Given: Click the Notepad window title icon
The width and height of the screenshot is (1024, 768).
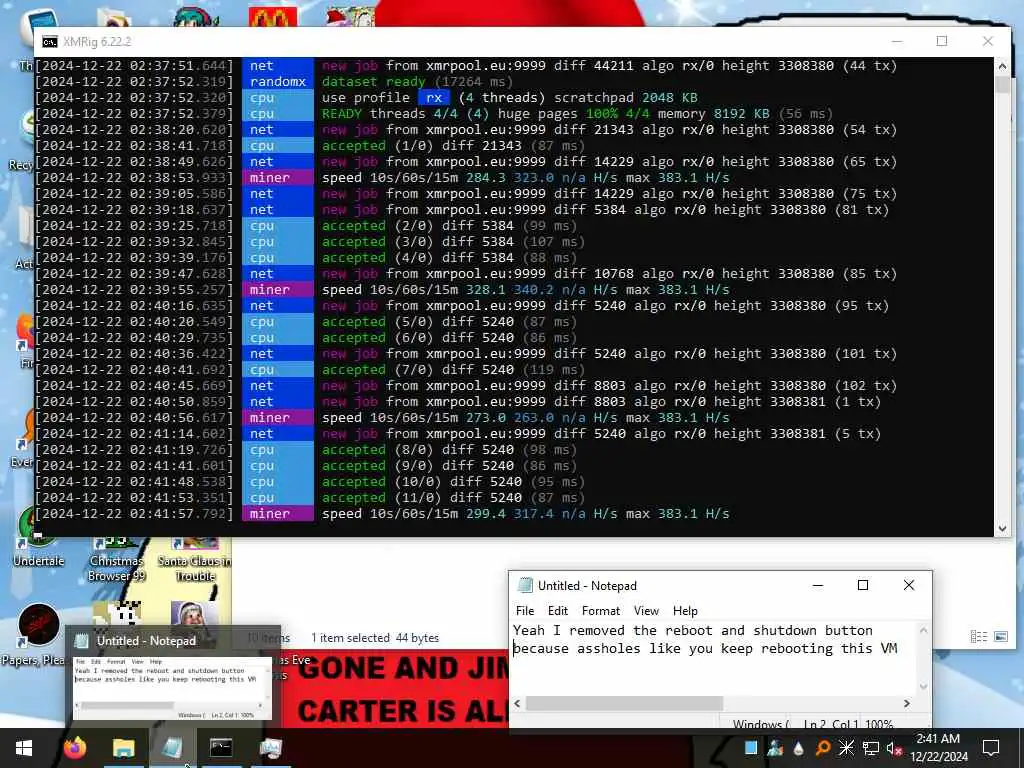Looking at the screenshot, I should 525,585.
